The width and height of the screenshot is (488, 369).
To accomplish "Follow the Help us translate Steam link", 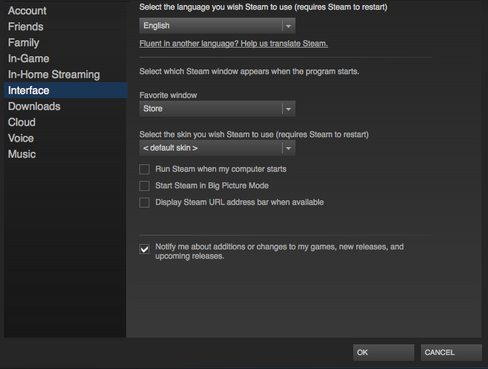I will coord(234,44).
